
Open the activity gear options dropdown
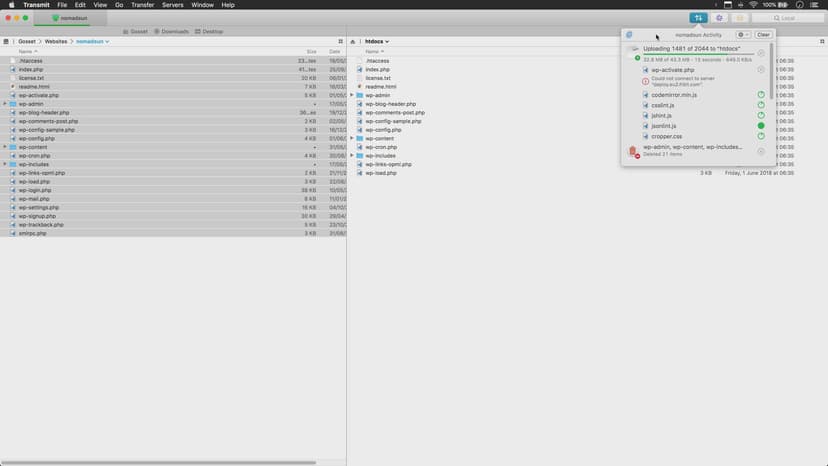tap(742, 35)
